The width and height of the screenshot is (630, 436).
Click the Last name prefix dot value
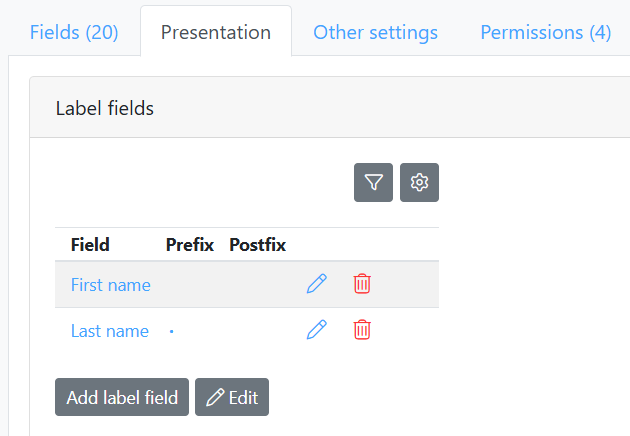172,331
